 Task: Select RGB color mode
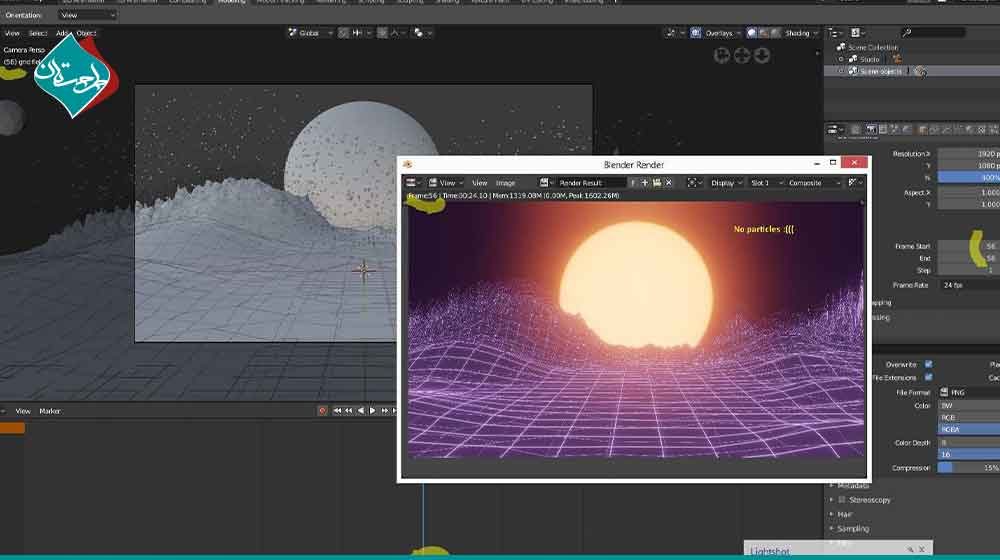pos(969,418)
